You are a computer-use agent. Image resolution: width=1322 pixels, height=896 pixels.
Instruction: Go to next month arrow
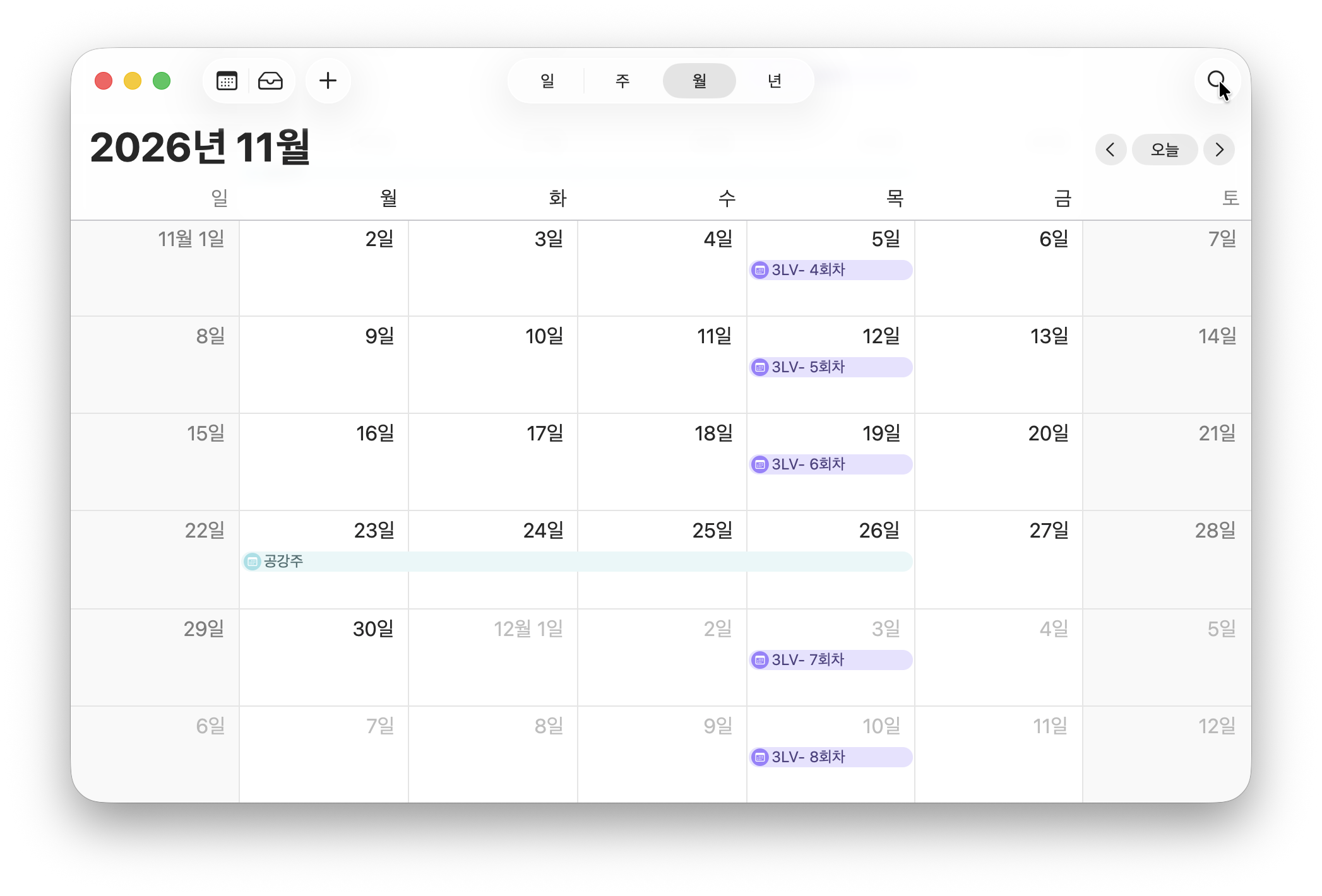pyautogui.click(x=1219, y=150)
